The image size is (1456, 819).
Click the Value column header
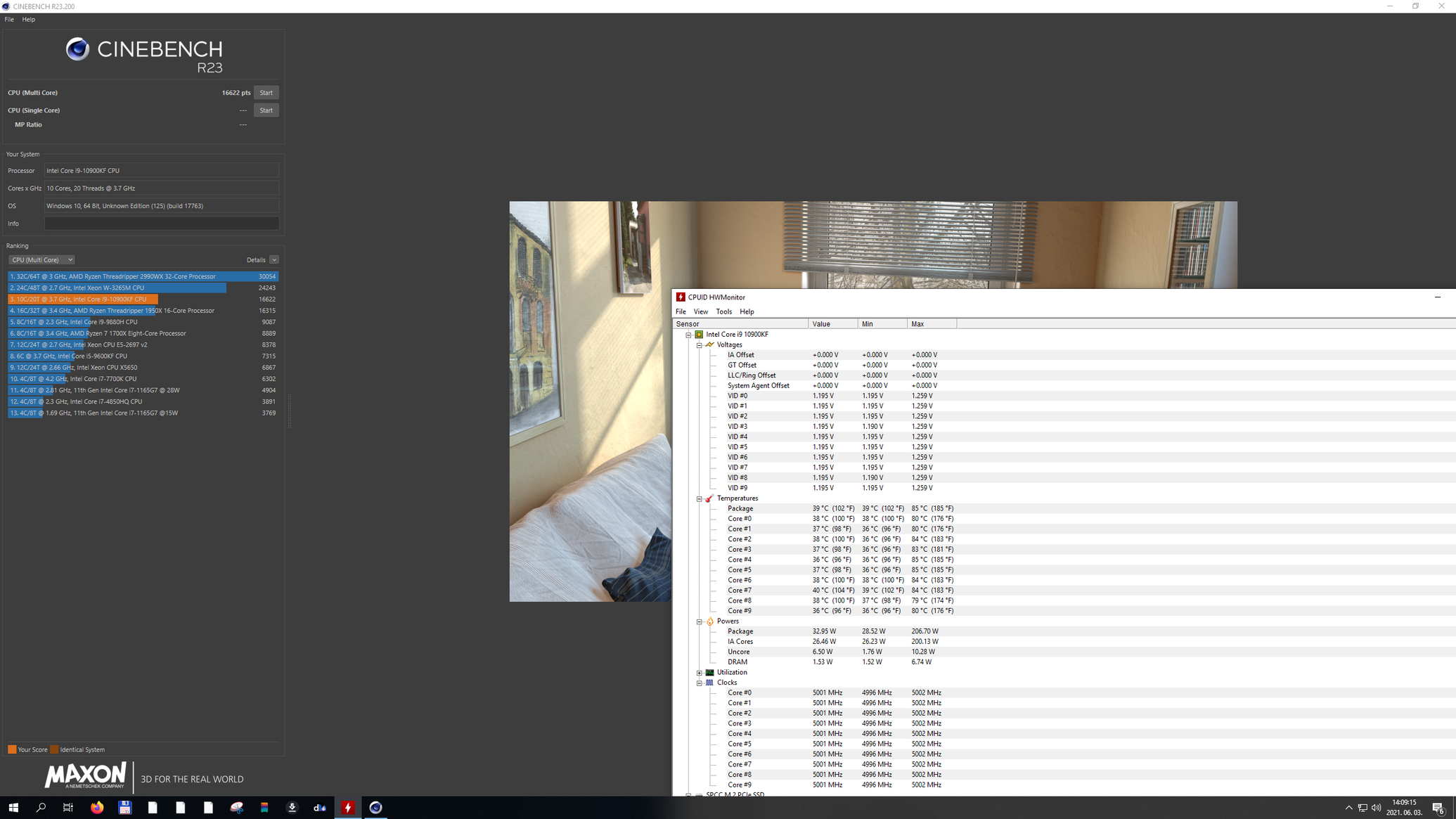pos(833,324)
